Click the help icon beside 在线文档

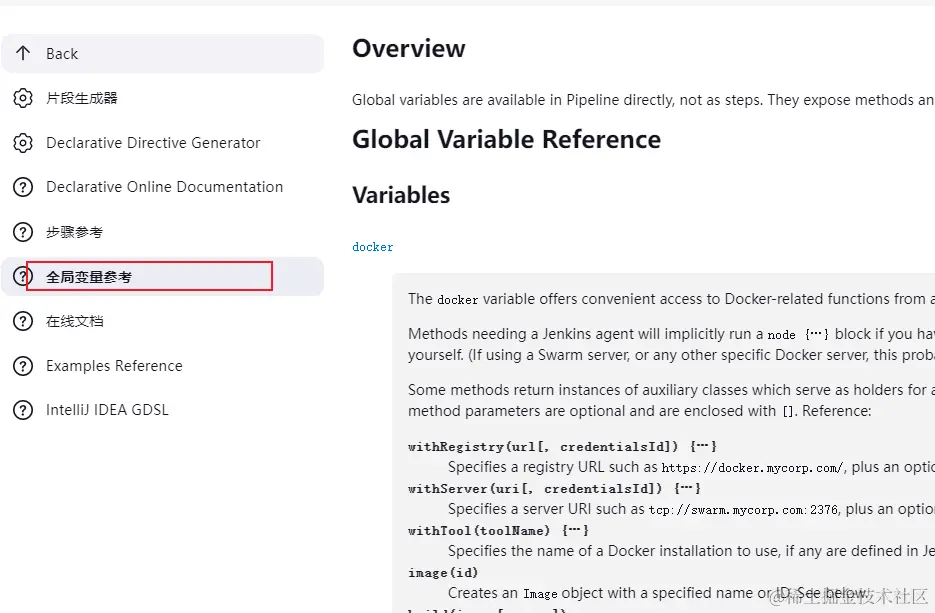[x=23, y=321]
